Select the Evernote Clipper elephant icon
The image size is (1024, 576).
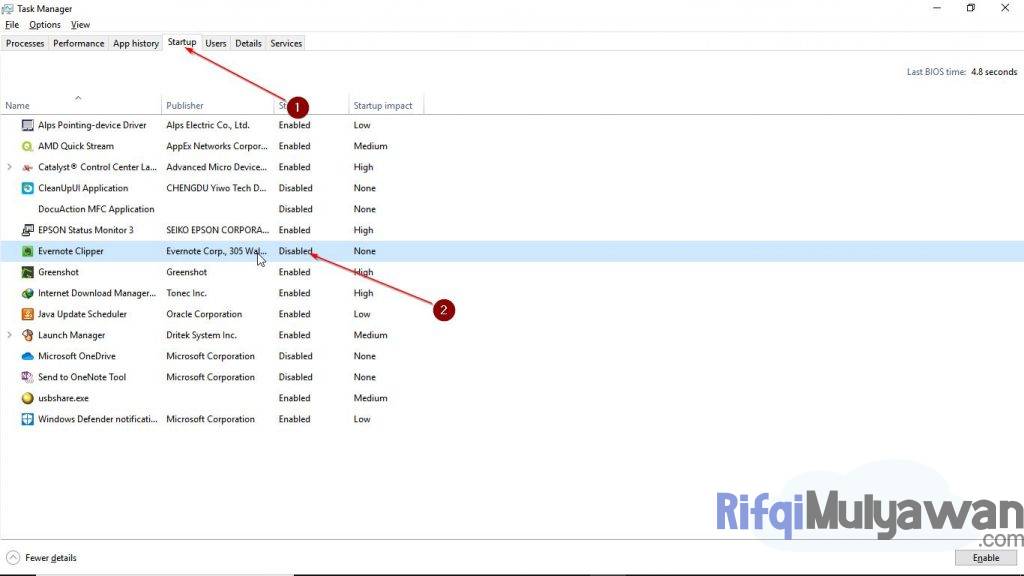coord(27,251)
